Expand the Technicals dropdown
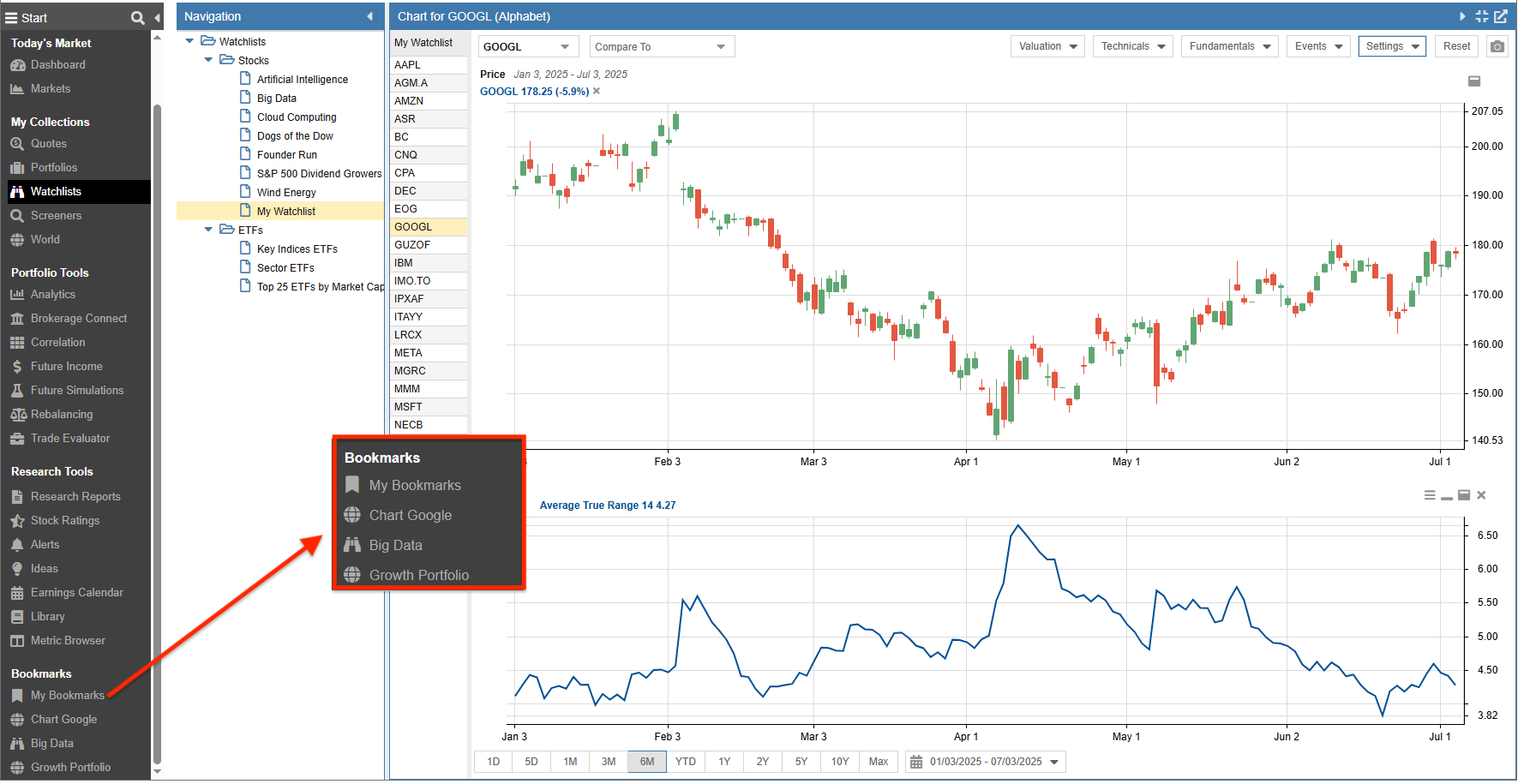 point(1133,46)
